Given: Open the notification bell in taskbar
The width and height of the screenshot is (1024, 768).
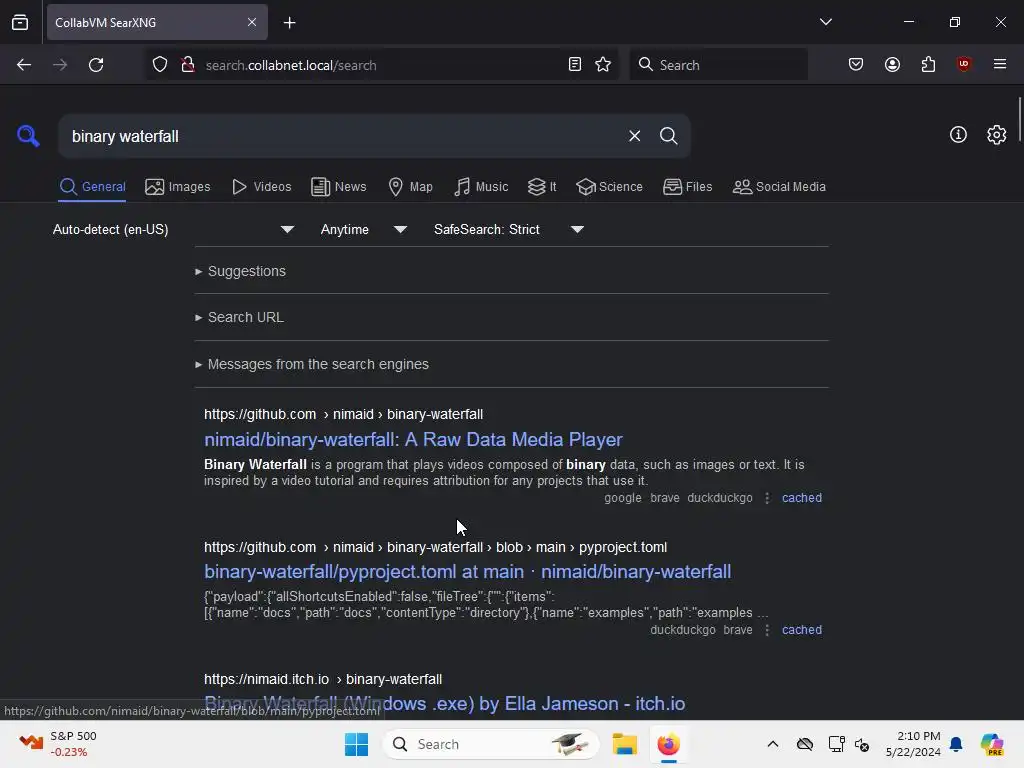Looking at the screenshot, I should [956, 744].
